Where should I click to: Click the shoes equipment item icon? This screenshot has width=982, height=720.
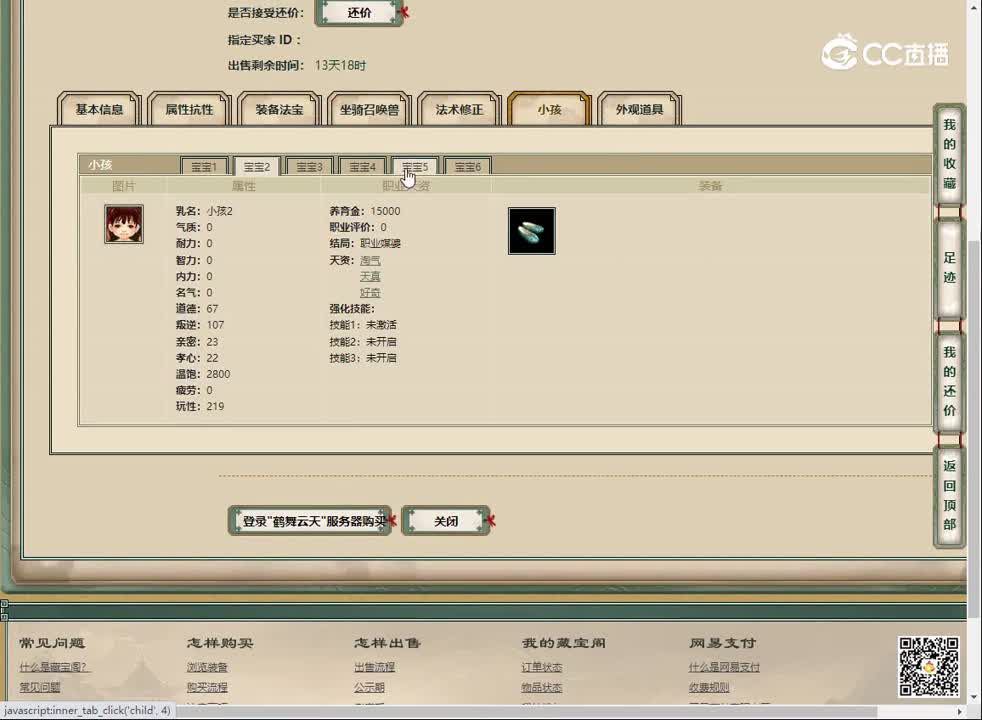pos(532,231)
